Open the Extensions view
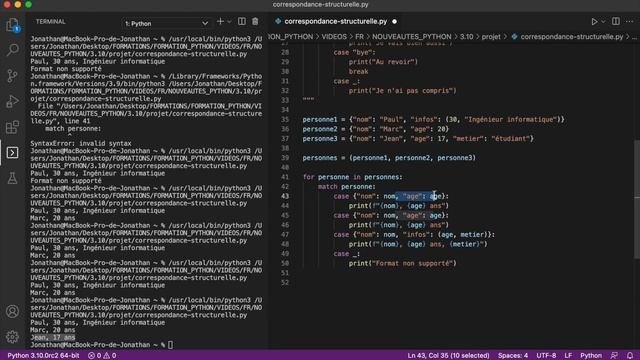 [13, 127]
